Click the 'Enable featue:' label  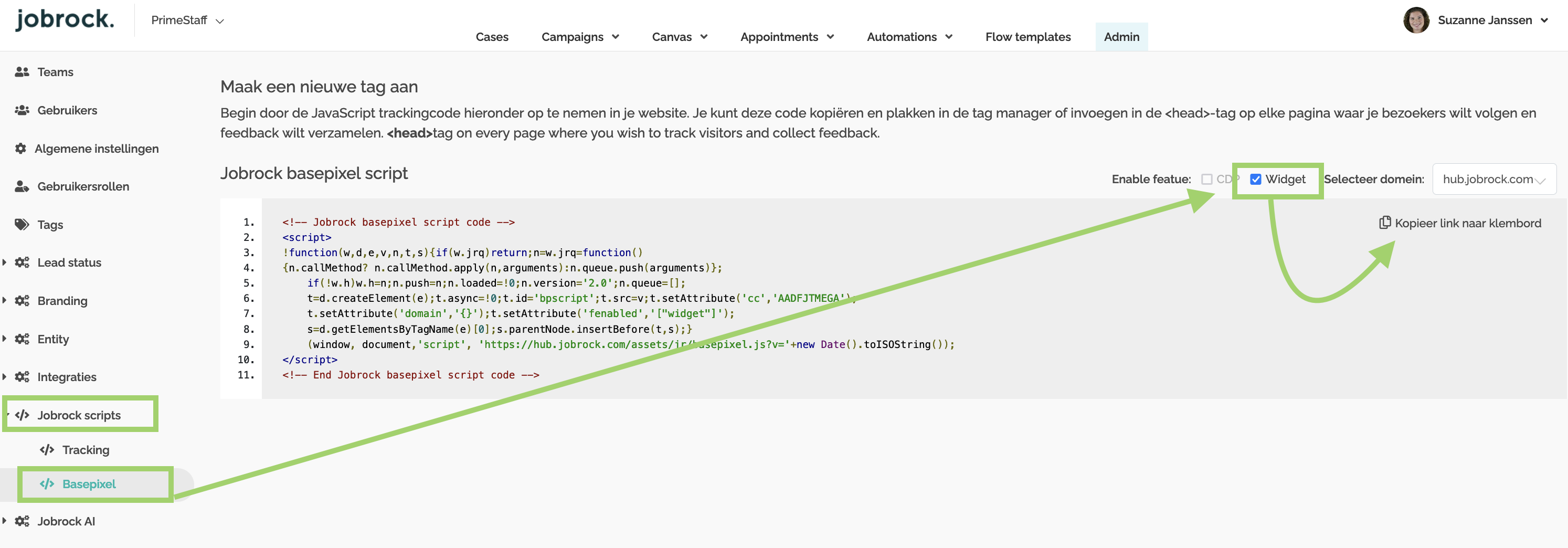coord(1151,179)
